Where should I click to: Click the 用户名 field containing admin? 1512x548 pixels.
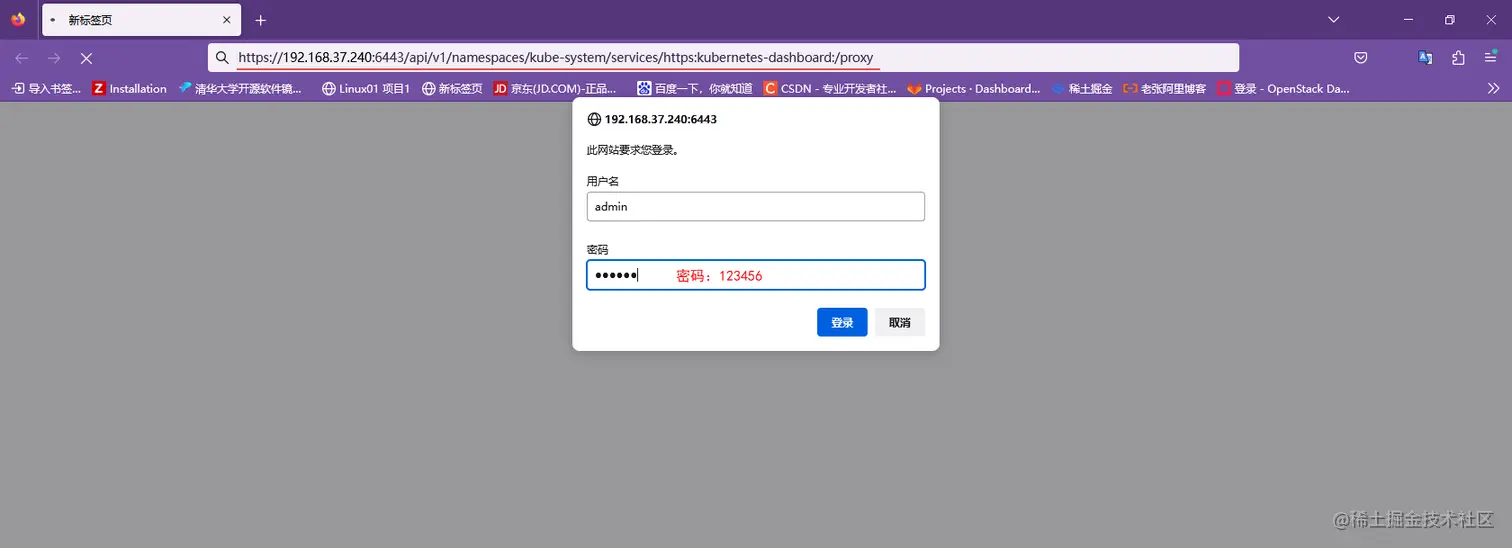click(755, 207)
